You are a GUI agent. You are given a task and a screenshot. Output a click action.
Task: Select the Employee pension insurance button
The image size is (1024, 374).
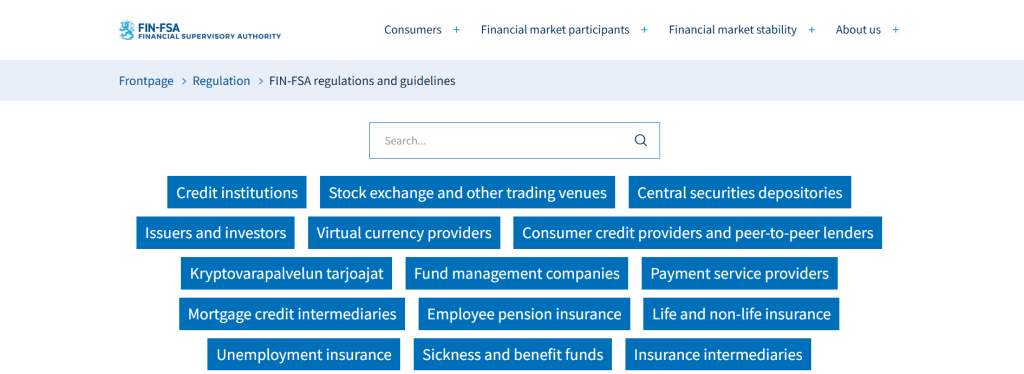(524, 314)
